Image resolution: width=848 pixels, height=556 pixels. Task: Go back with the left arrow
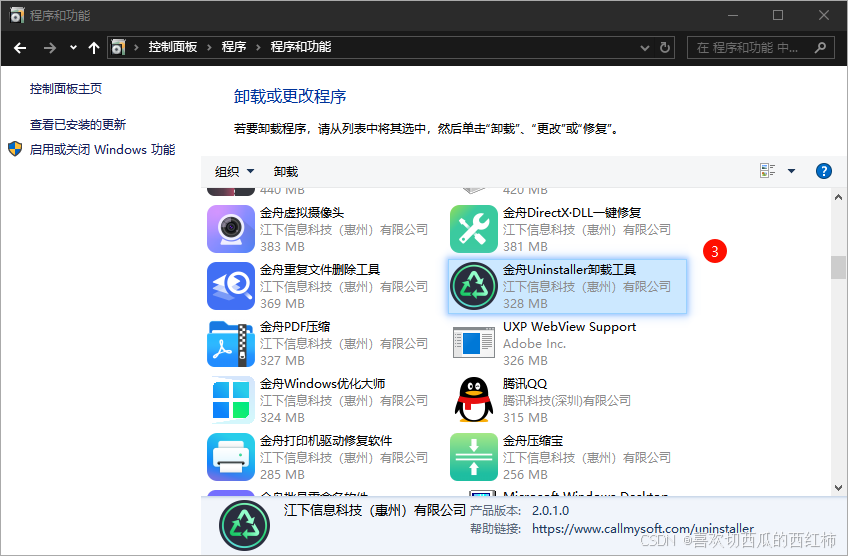(20, 48)
